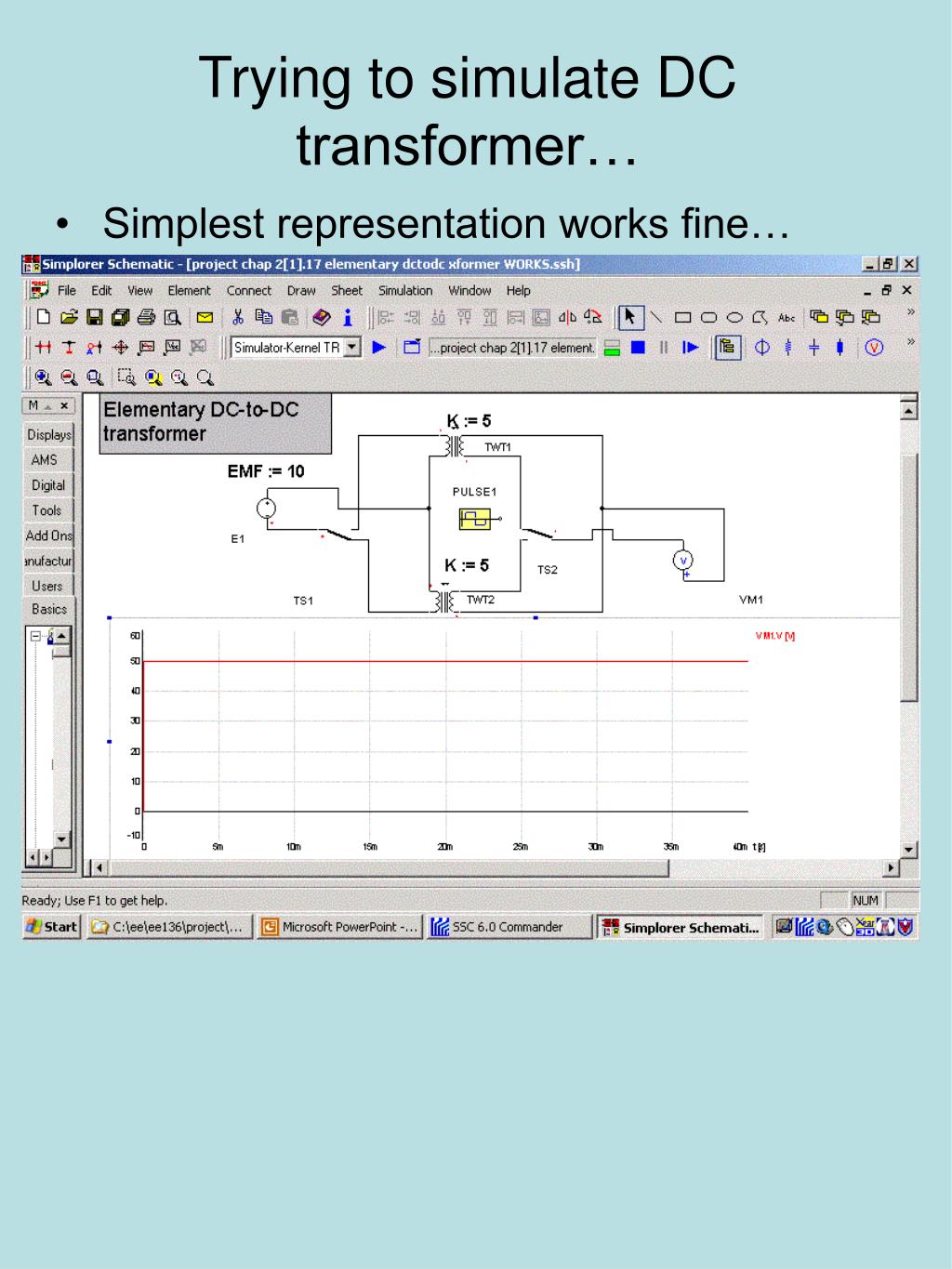
Task: Switch to the Tools tab
Action: point(46,509)
